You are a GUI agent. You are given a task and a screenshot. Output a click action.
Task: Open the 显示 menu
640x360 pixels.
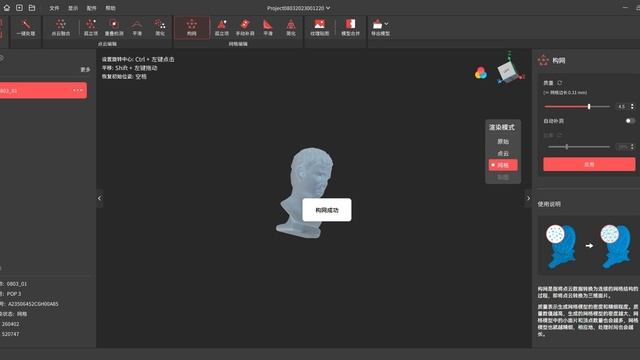click(73, 8)
